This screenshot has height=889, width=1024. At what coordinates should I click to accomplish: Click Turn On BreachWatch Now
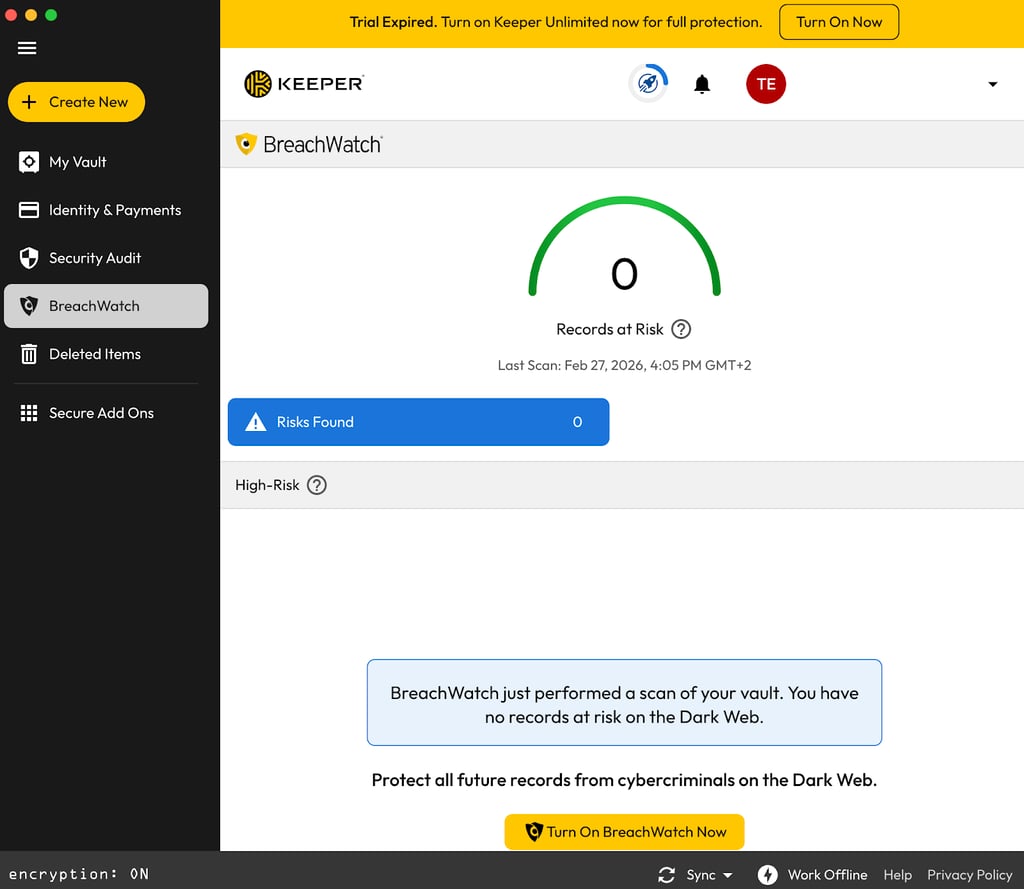pos(624,832)
